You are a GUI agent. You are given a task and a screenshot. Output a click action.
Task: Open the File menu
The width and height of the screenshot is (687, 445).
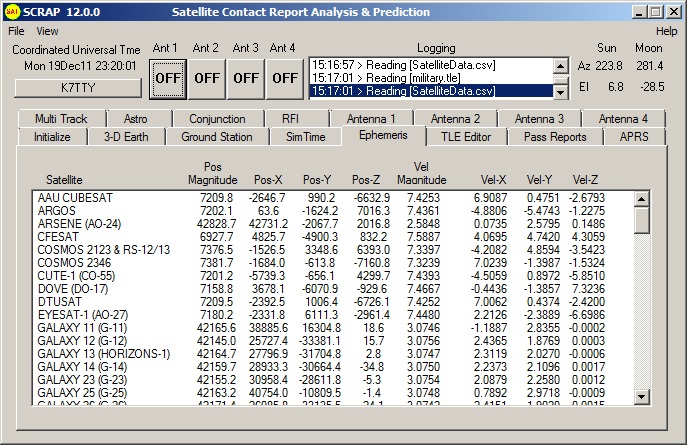[16, 31]
